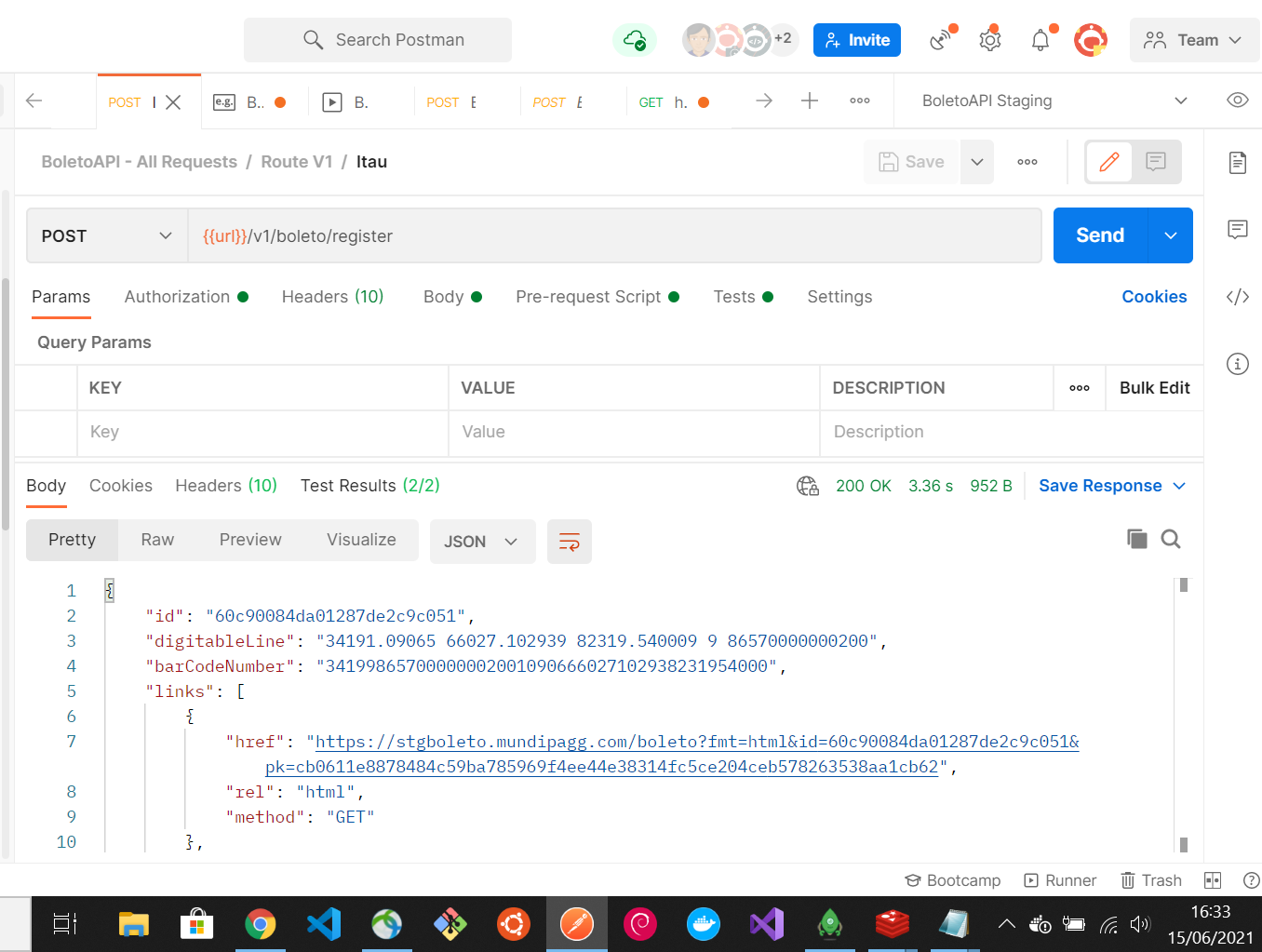
Task: Click the Search Postman field
Action: pyautogui.click(x=378, y=40)
